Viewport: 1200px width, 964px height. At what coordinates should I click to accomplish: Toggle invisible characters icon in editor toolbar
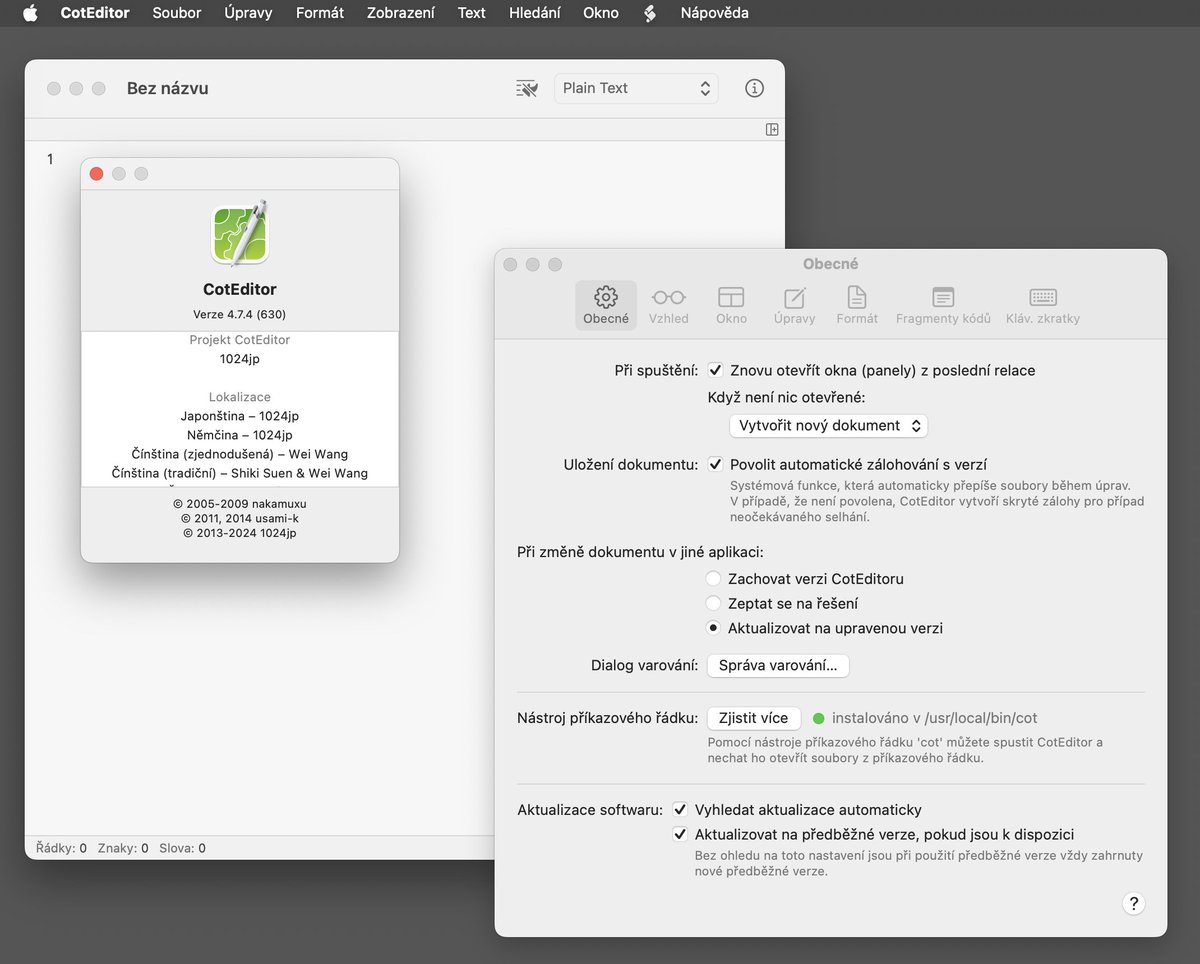tap(526, 88)
